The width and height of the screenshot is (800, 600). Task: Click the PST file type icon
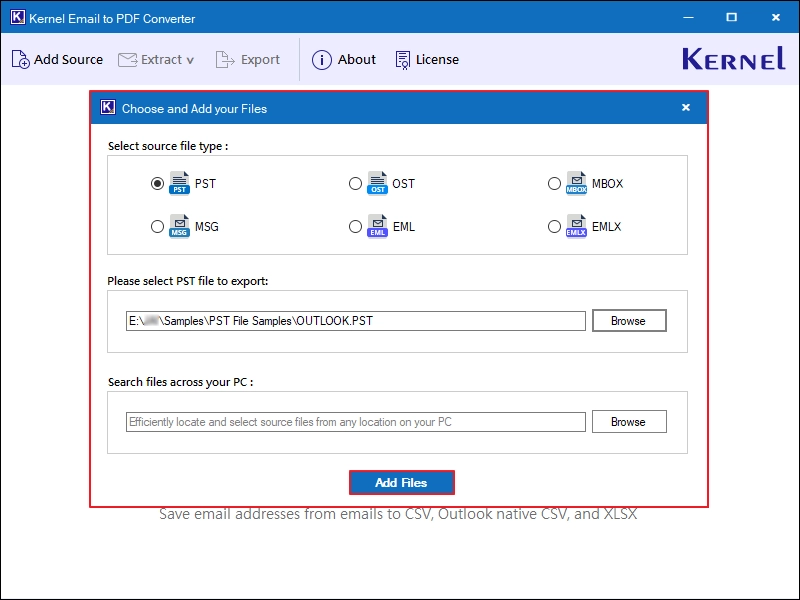(179, 183)
